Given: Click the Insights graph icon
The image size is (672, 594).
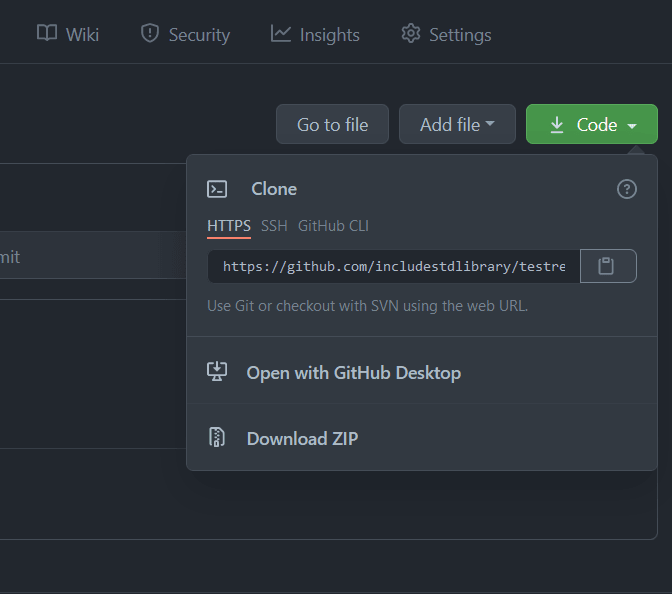Looking at the screenshot, I should pyautogui.click(x=281, y=33).
